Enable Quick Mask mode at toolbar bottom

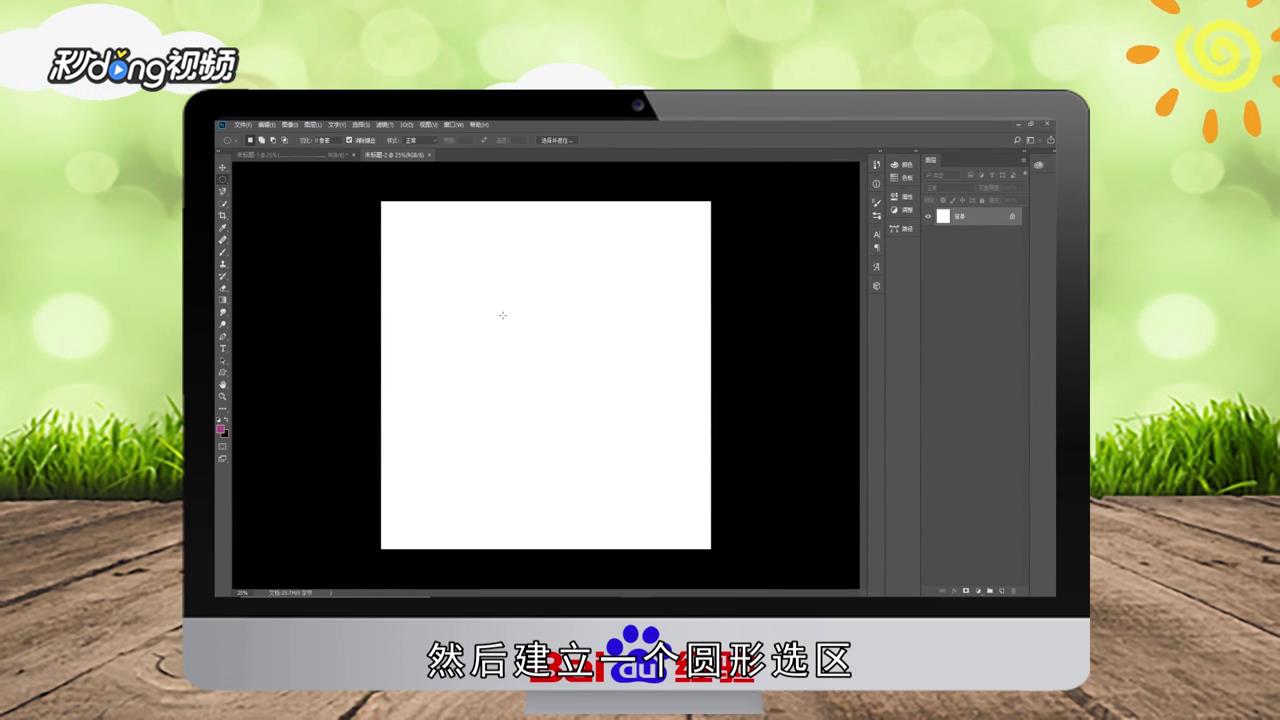click(x=222, y=447)
